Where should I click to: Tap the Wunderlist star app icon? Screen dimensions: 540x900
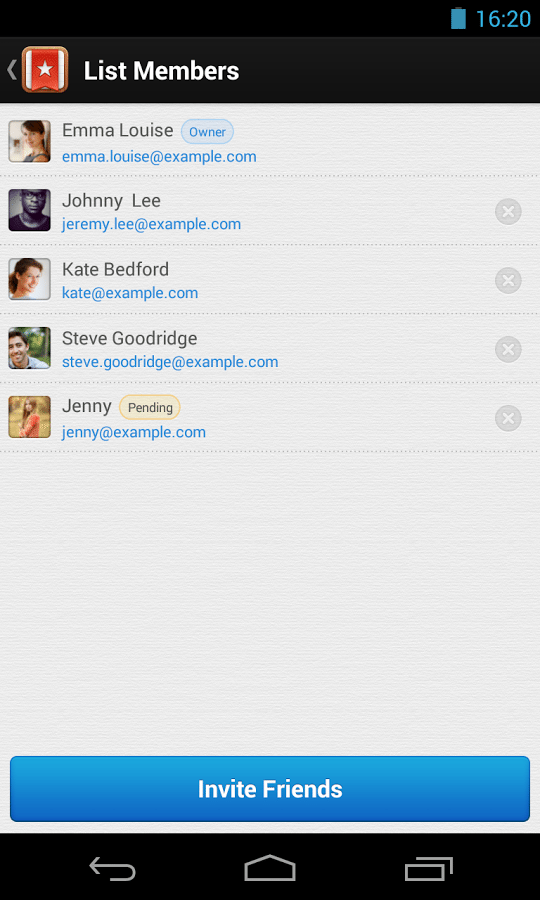point(45,69)
